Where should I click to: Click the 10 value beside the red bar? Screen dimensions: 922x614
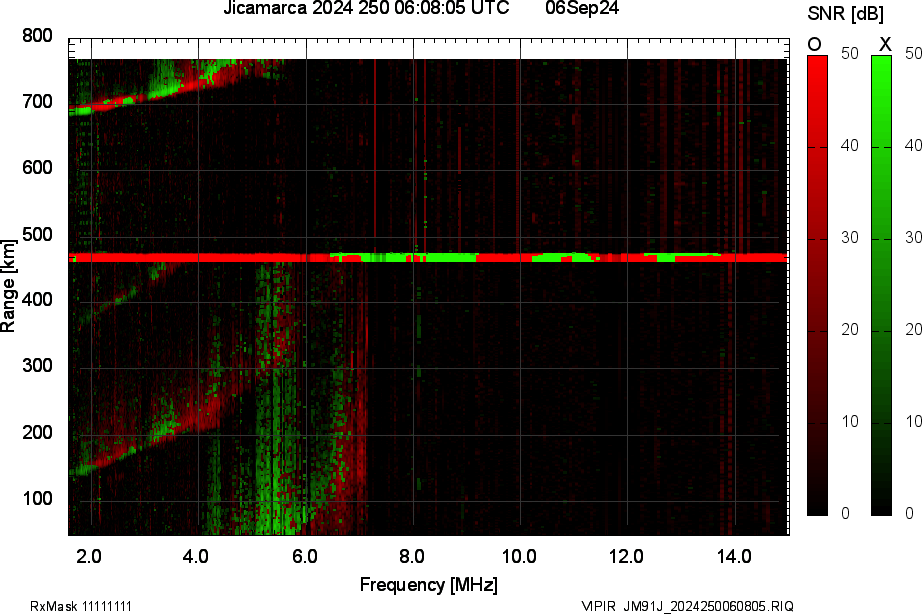tap(850, 422)
